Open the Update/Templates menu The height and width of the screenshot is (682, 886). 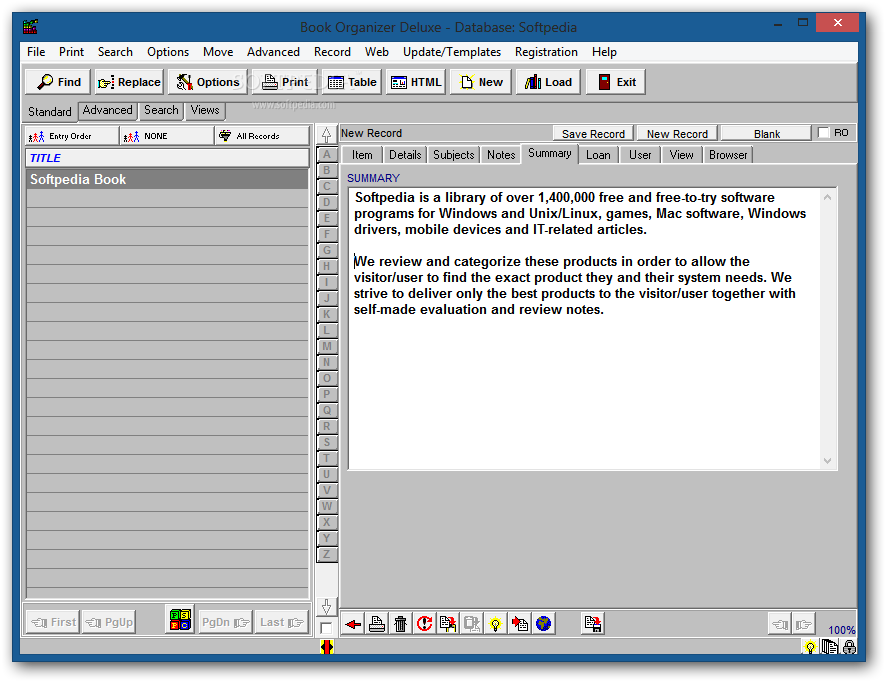tap(451, 52)
